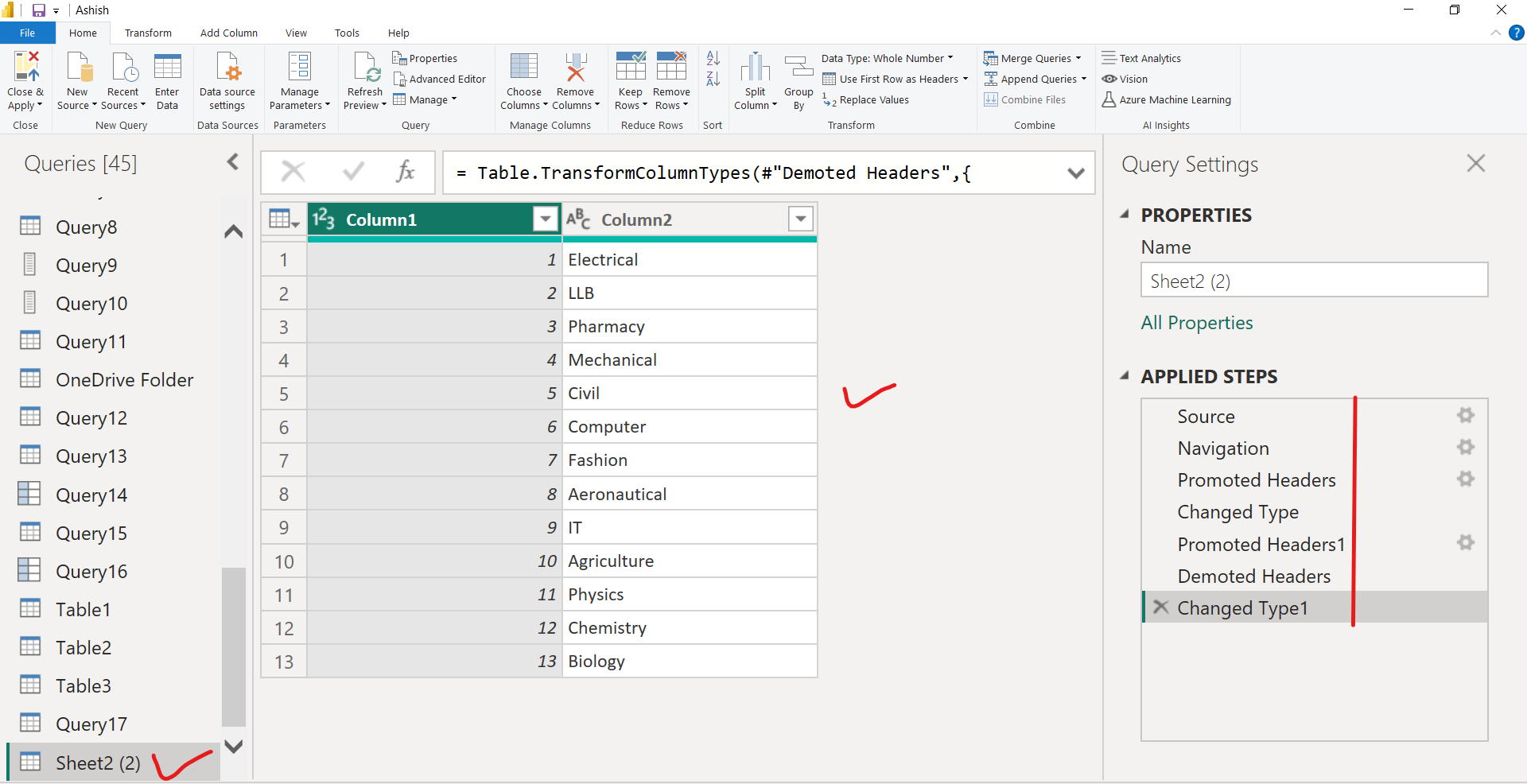
Task: Open the View menu
Action: click(295, 33)
